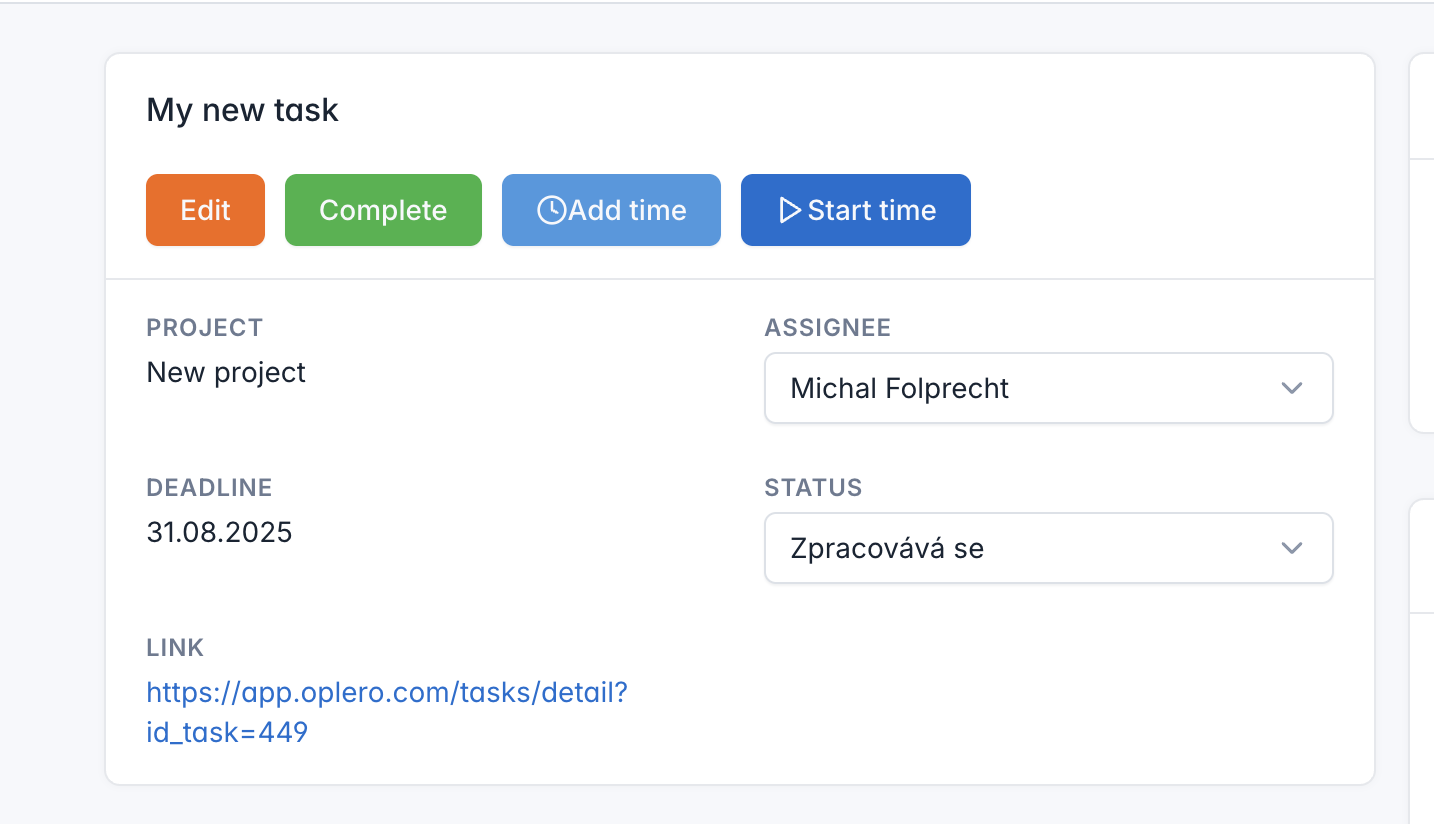Click the My new task title

pos(243,110)
